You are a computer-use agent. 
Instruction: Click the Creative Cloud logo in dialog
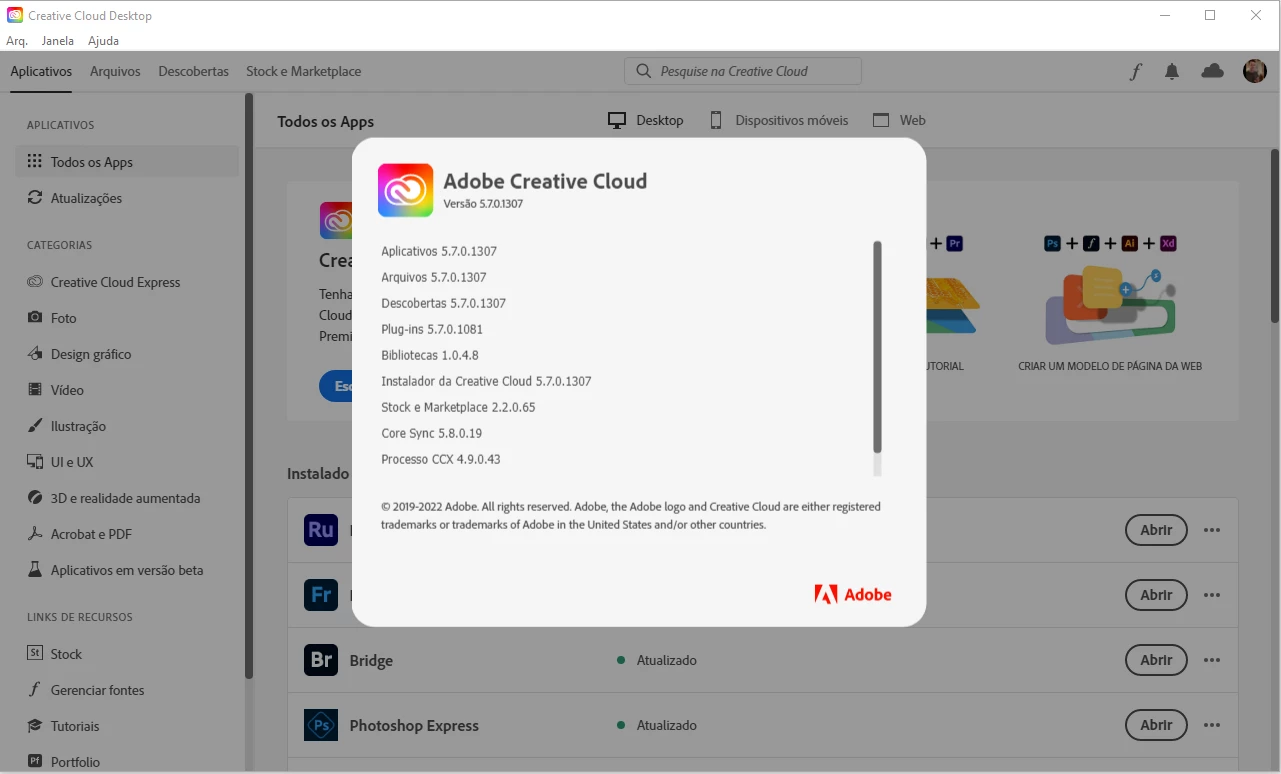pos(405,190)
